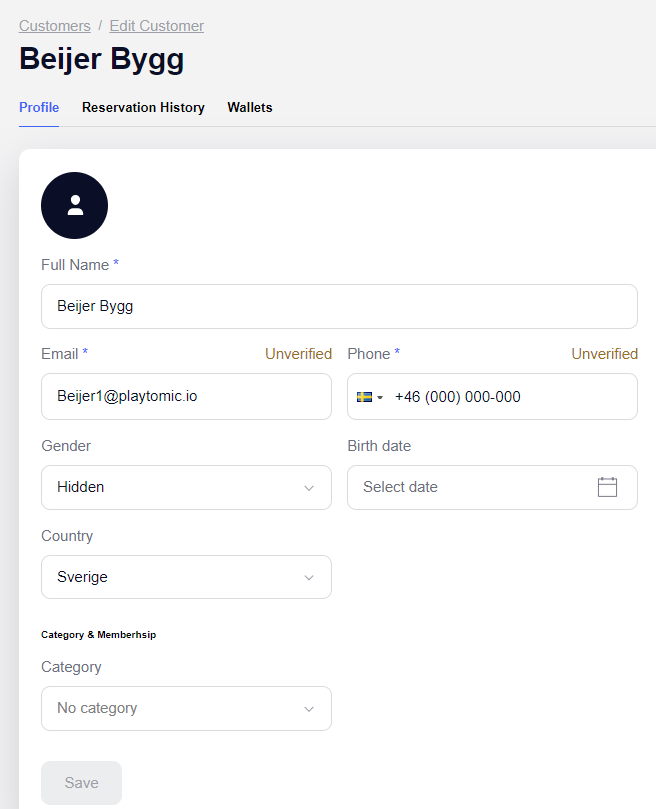
Task: Open the Wallets tab
Action: [249, 107]
